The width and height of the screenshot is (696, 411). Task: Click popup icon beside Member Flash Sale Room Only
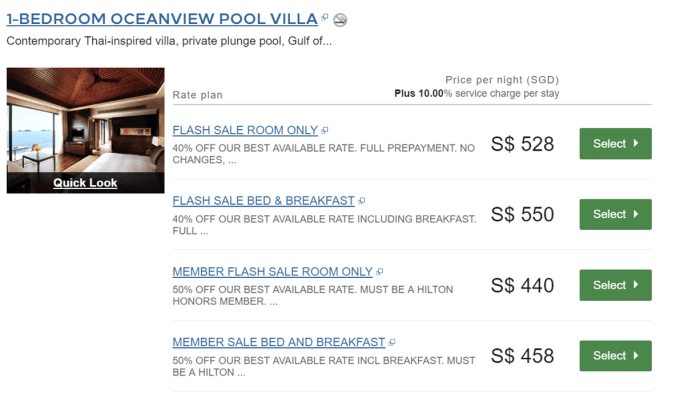(379, 272)
